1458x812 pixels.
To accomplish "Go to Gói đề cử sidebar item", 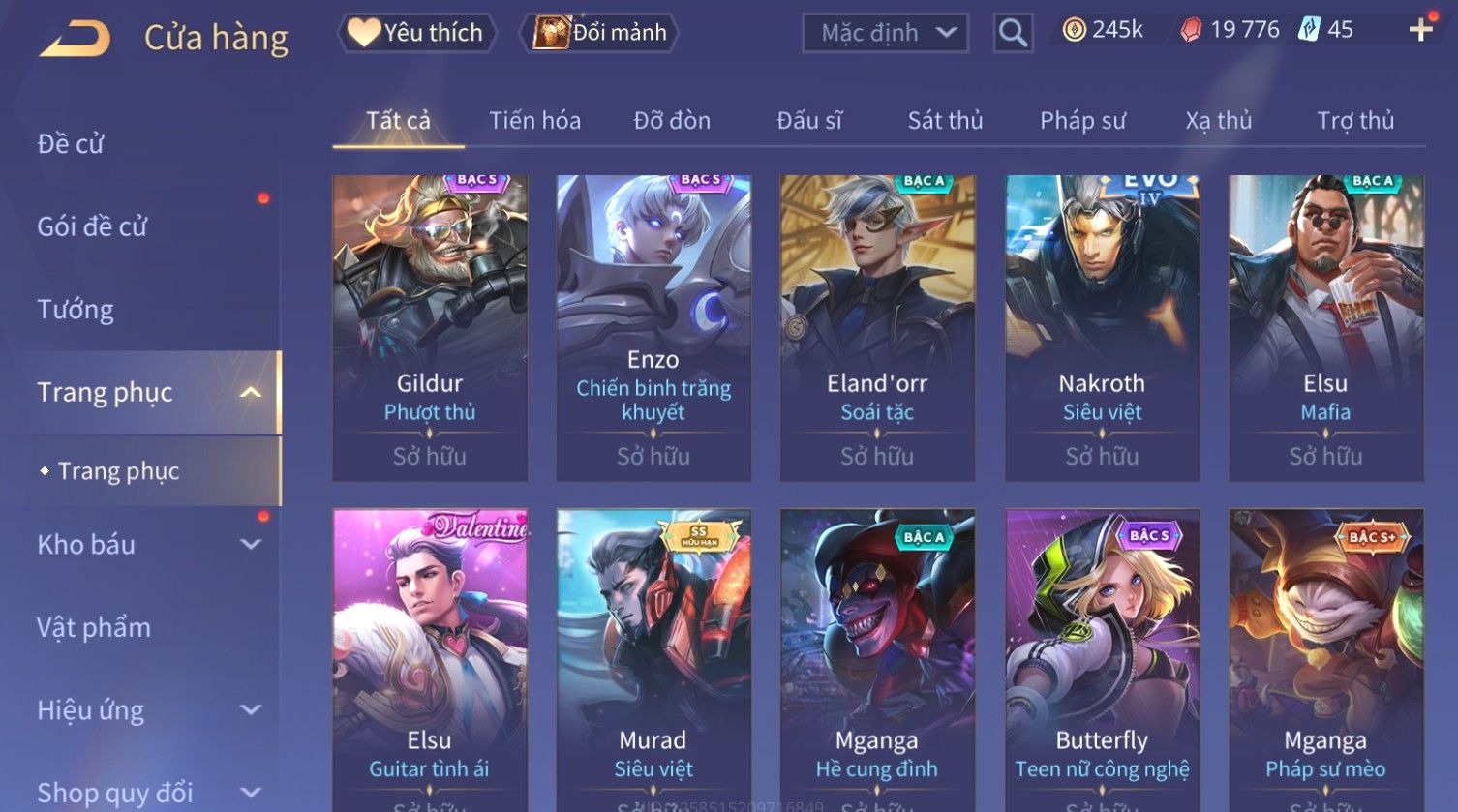I will 92,226.
